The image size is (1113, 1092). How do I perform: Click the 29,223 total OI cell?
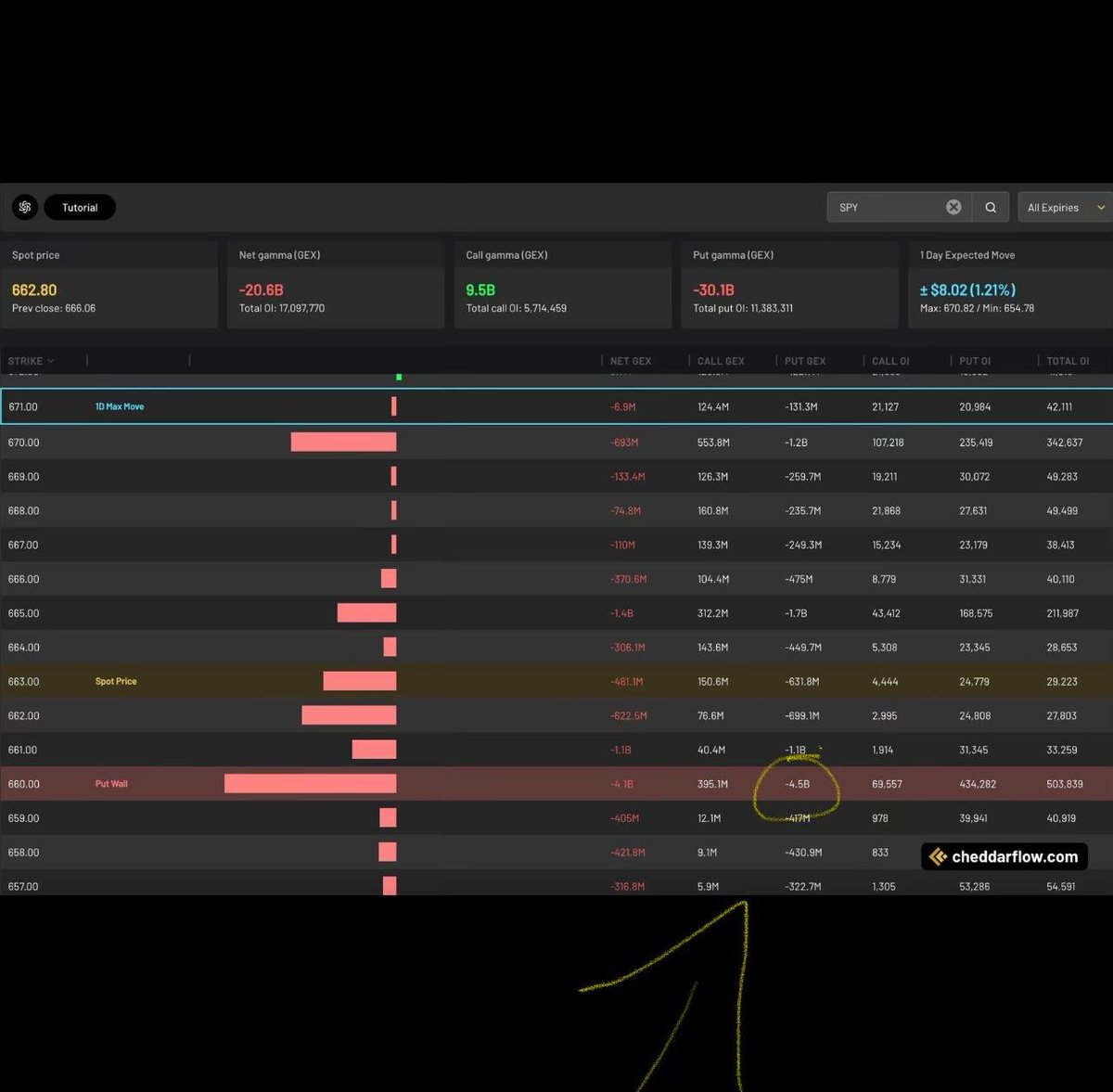tap(1062, 681)
